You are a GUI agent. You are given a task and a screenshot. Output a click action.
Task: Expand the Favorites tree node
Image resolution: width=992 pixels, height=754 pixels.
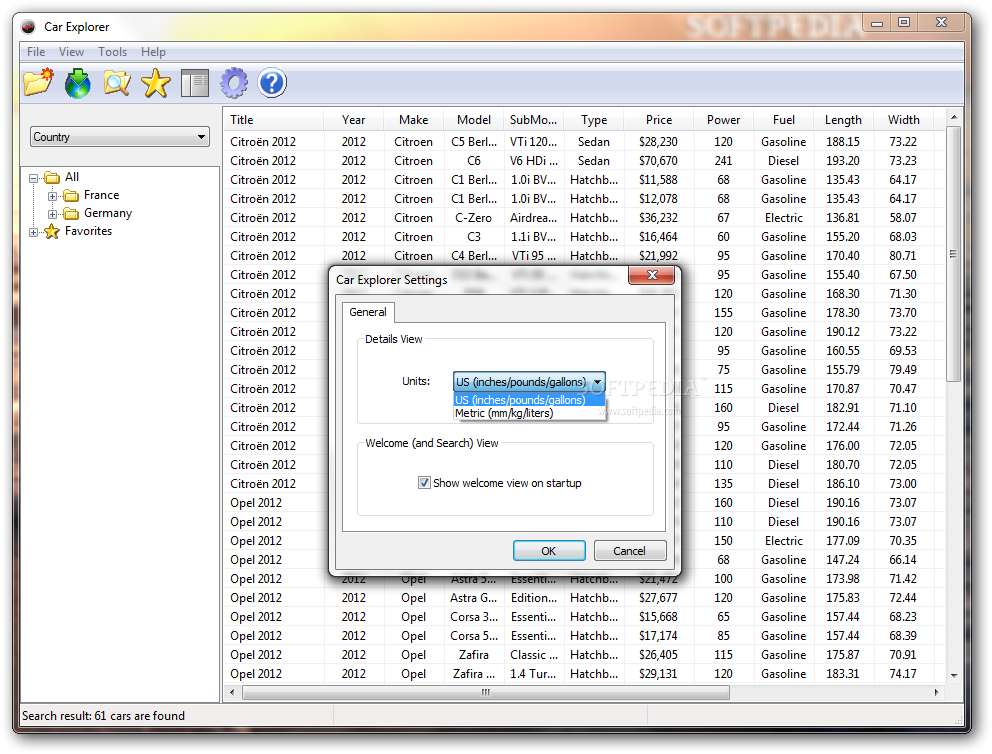(x=34, y=232)
